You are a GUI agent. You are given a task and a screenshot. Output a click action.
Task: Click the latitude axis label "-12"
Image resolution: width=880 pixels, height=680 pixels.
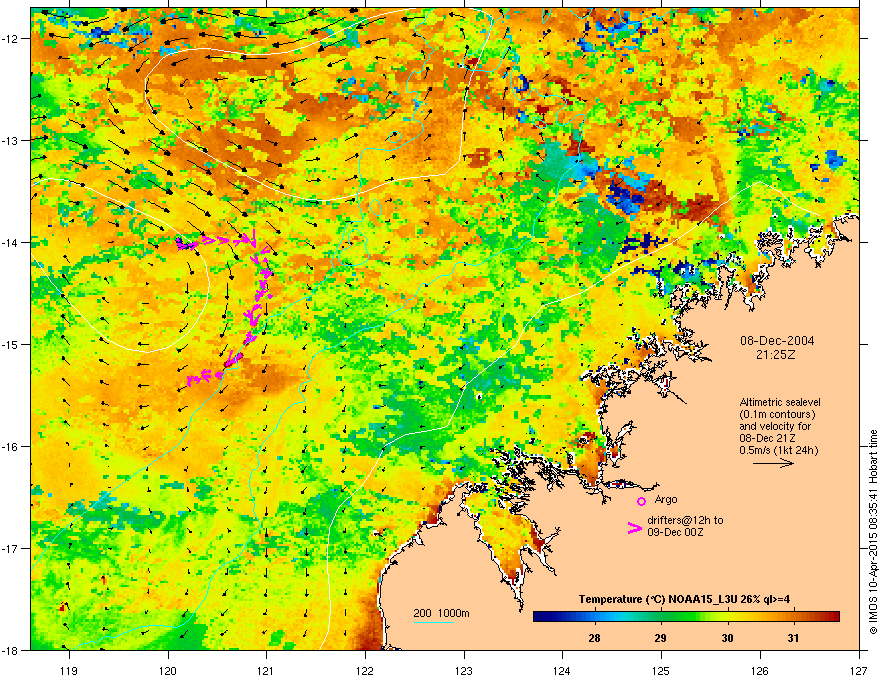(x=11, y=39)
